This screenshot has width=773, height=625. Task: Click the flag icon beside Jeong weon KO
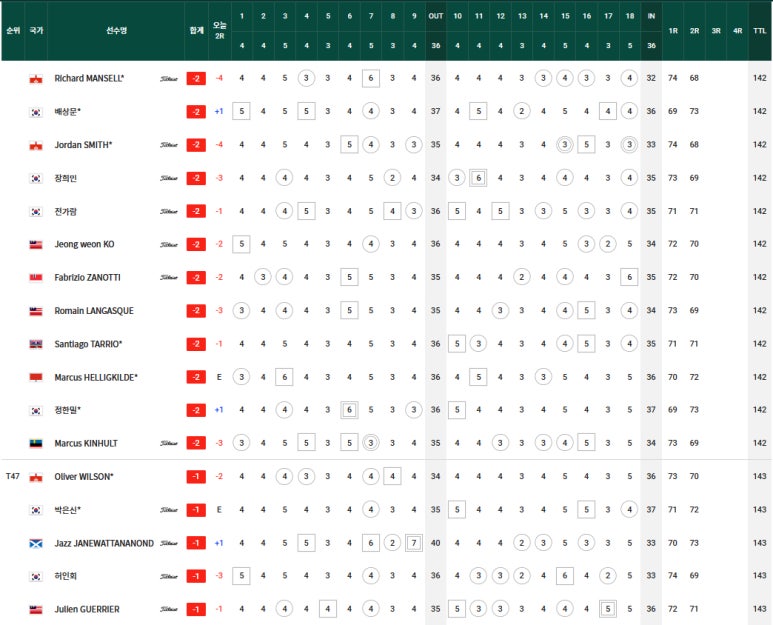click(x=35, y=244)
